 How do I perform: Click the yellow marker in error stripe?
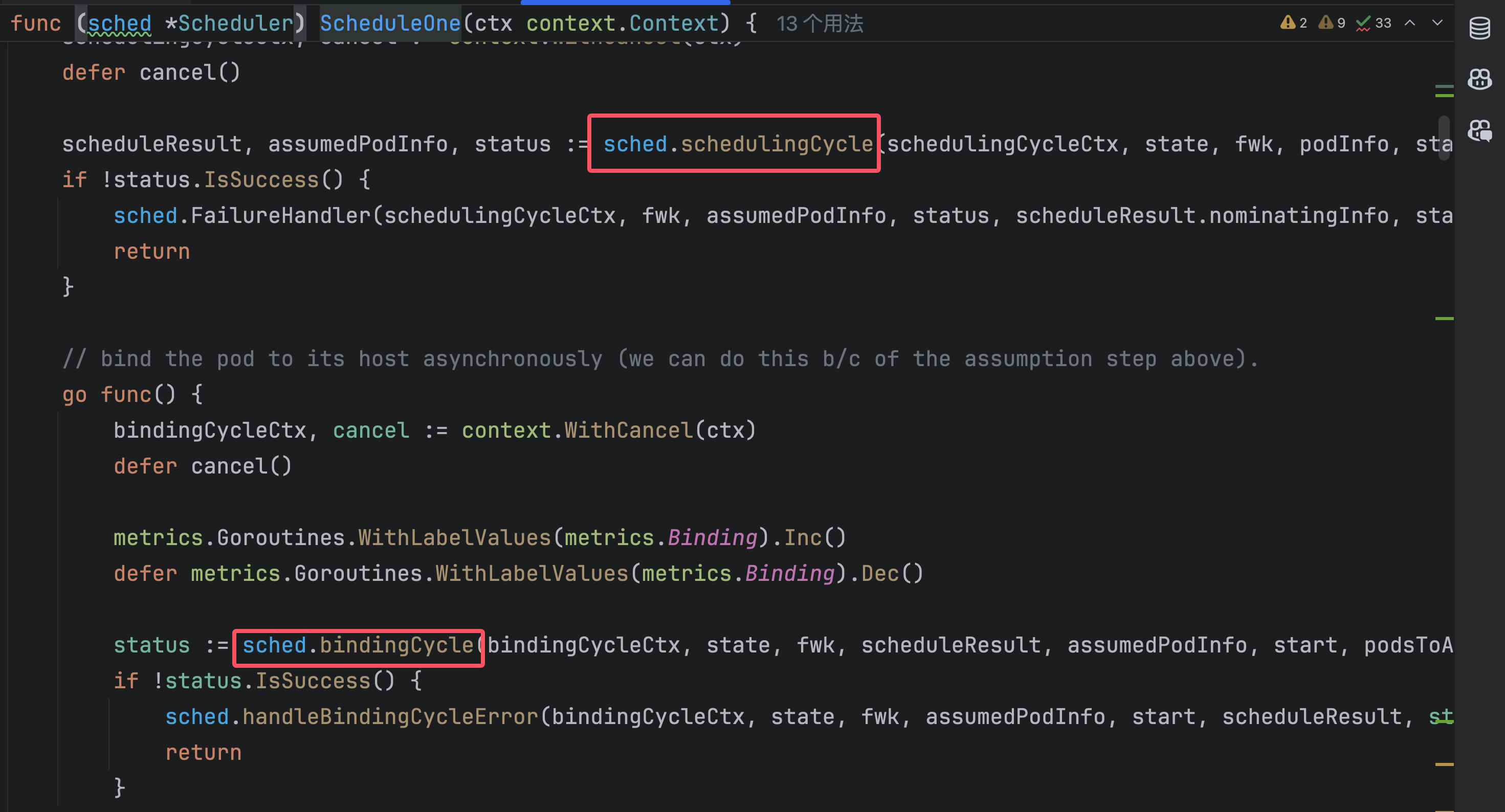coord(1444,764)
